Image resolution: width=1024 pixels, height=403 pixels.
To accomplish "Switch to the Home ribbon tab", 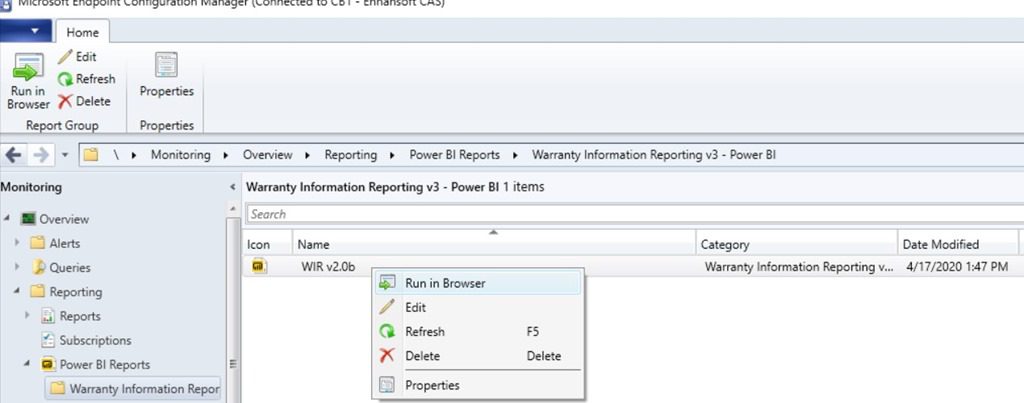I will [82, 32].
